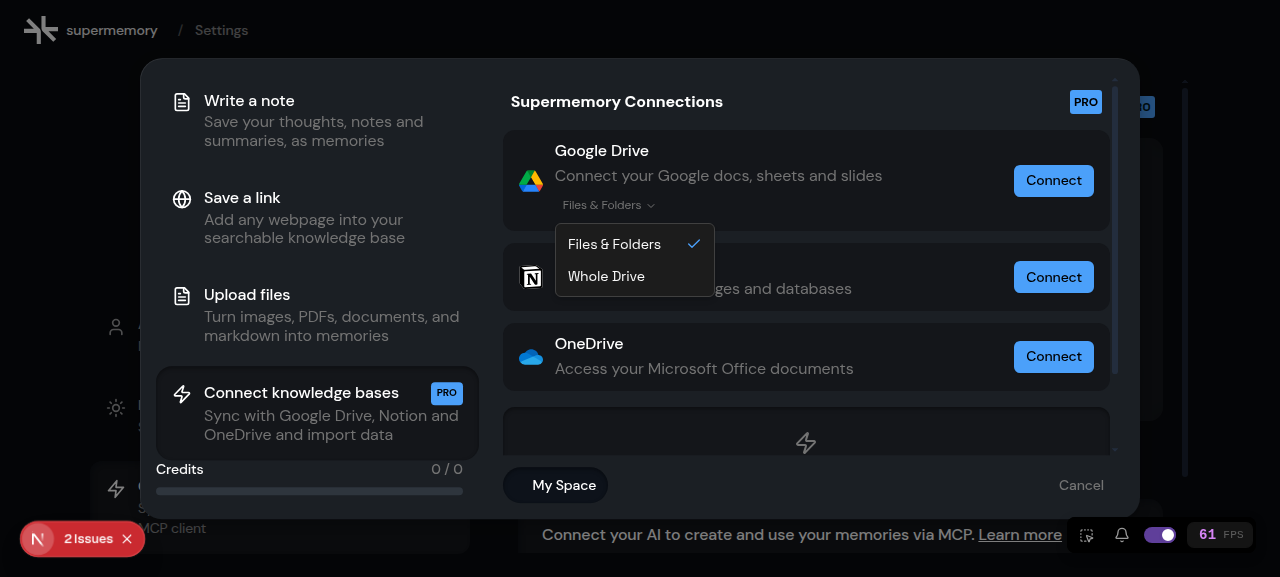Click the PRO badge on Connect knowledge bases
The width and height of the screenshot is (1280, 577).
click(447, 393)
